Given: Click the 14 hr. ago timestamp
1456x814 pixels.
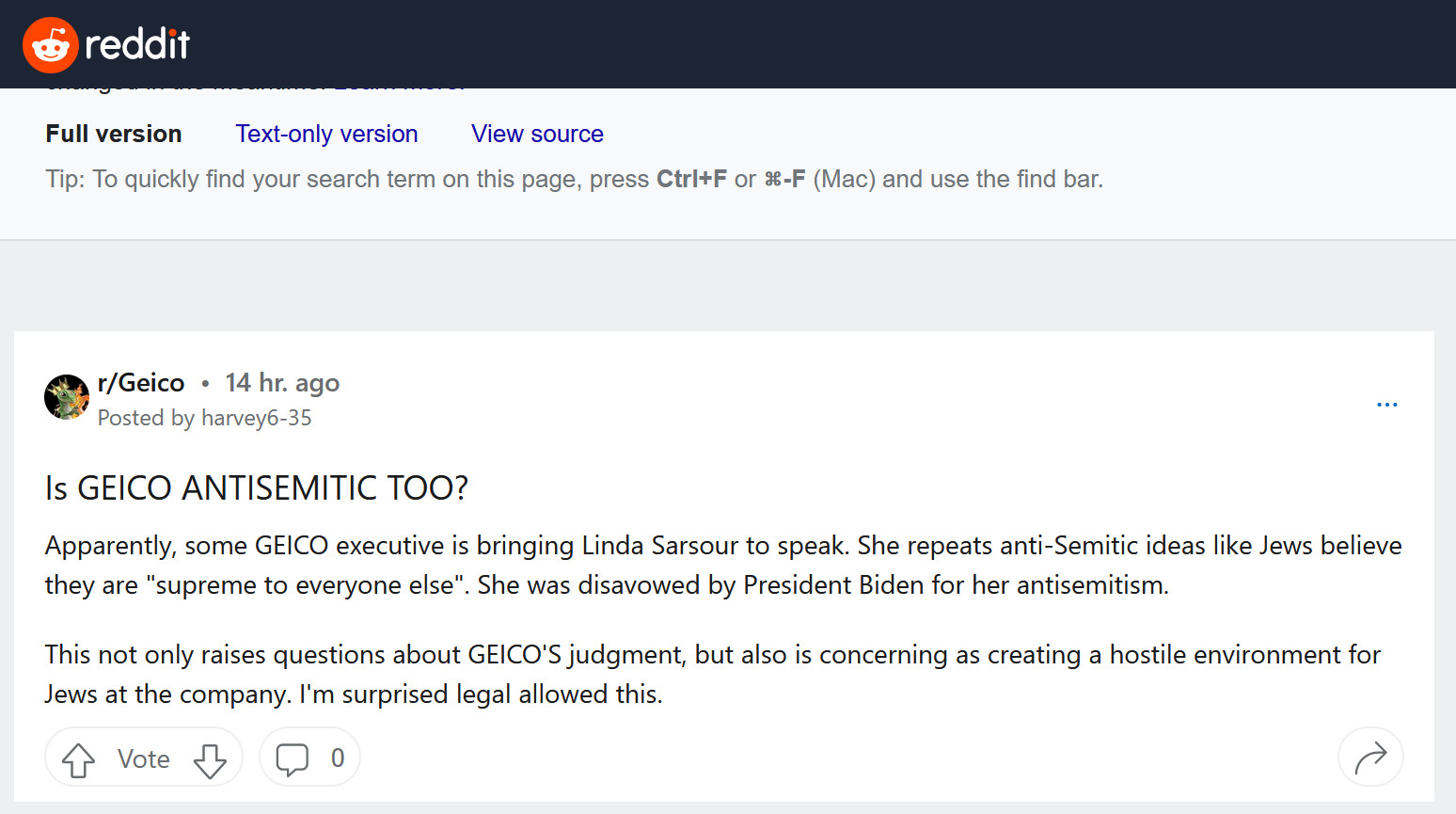Looking at the screenshot, I should tap(282, 383).
